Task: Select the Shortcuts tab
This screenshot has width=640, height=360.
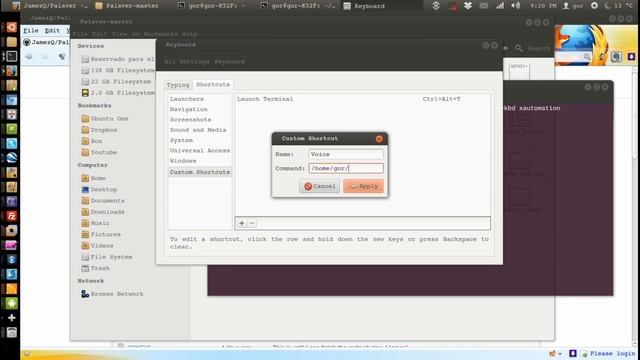Action: pyautogui.click(x=213, y=84)
